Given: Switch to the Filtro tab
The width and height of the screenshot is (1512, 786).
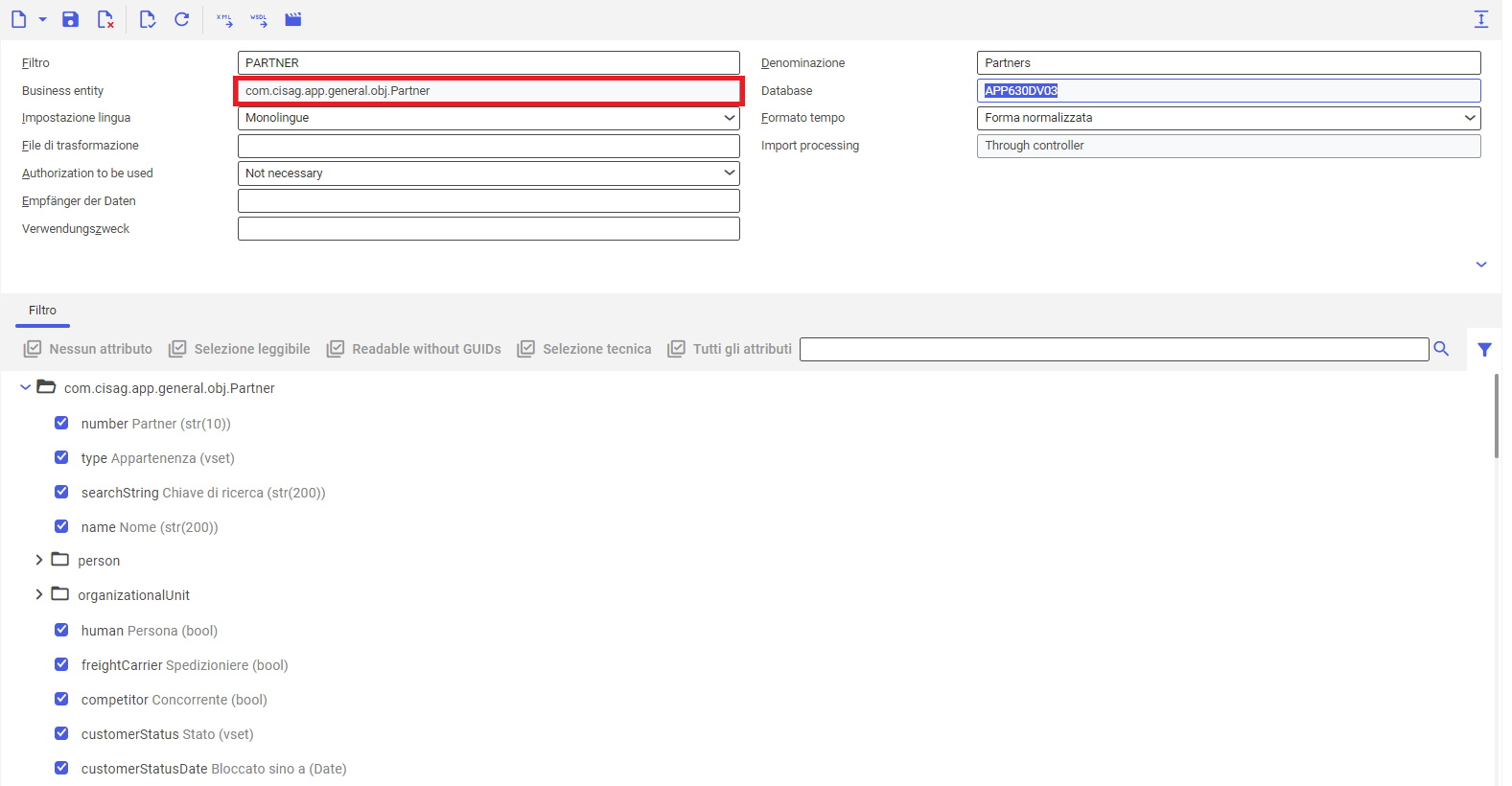Looking at the screenshot, I should [42, 311].
